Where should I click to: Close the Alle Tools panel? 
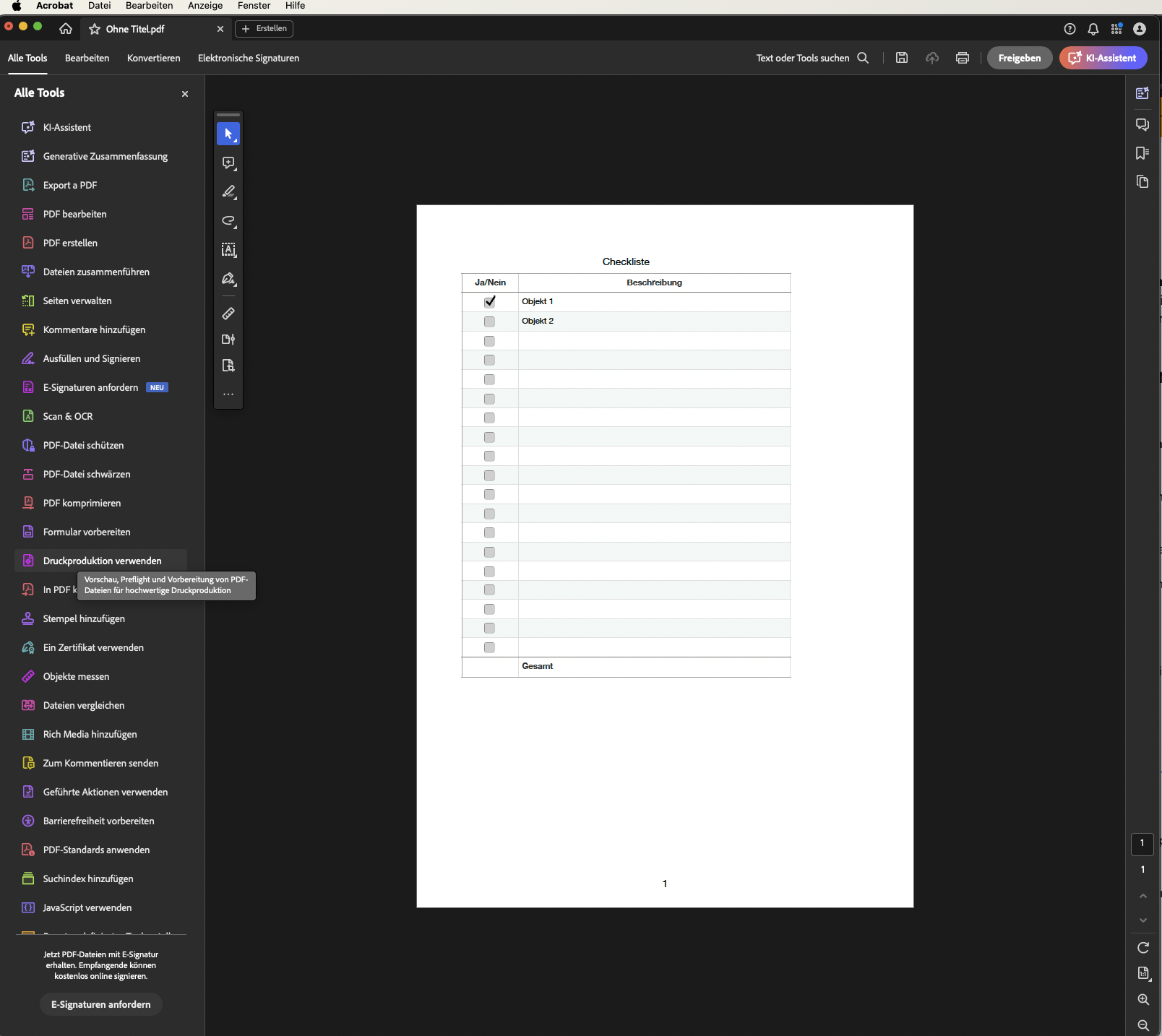[185, 94]
